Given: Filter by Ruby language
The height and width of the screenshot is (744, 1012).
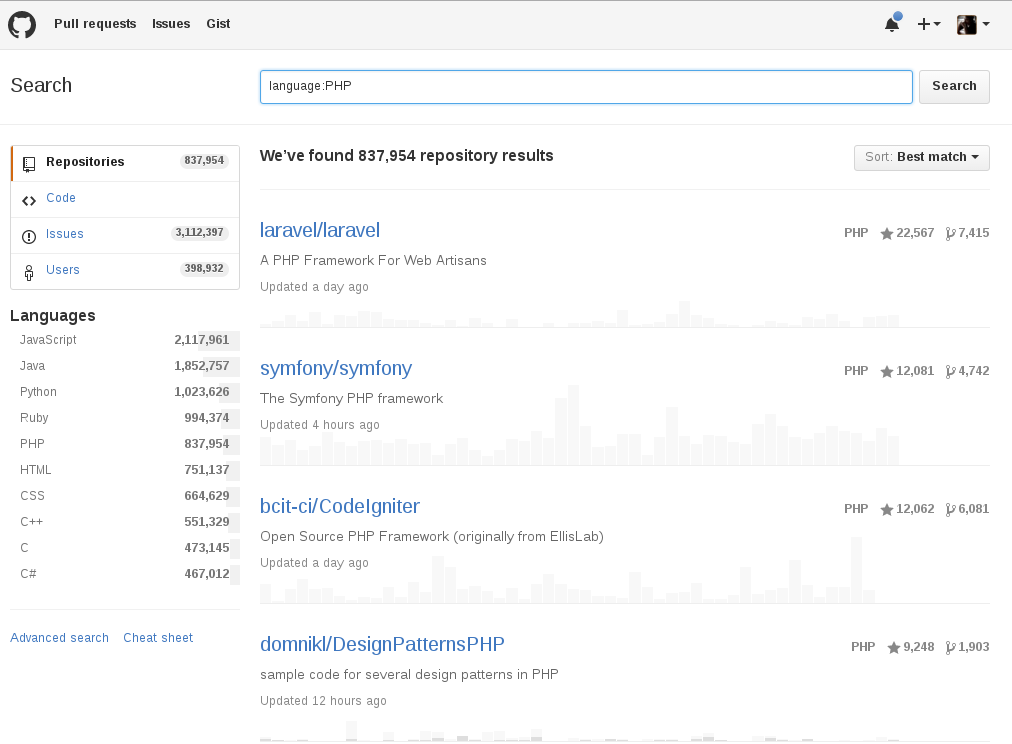Looking at the screenshot, I should pyautogui.click(x=125, y=418).
